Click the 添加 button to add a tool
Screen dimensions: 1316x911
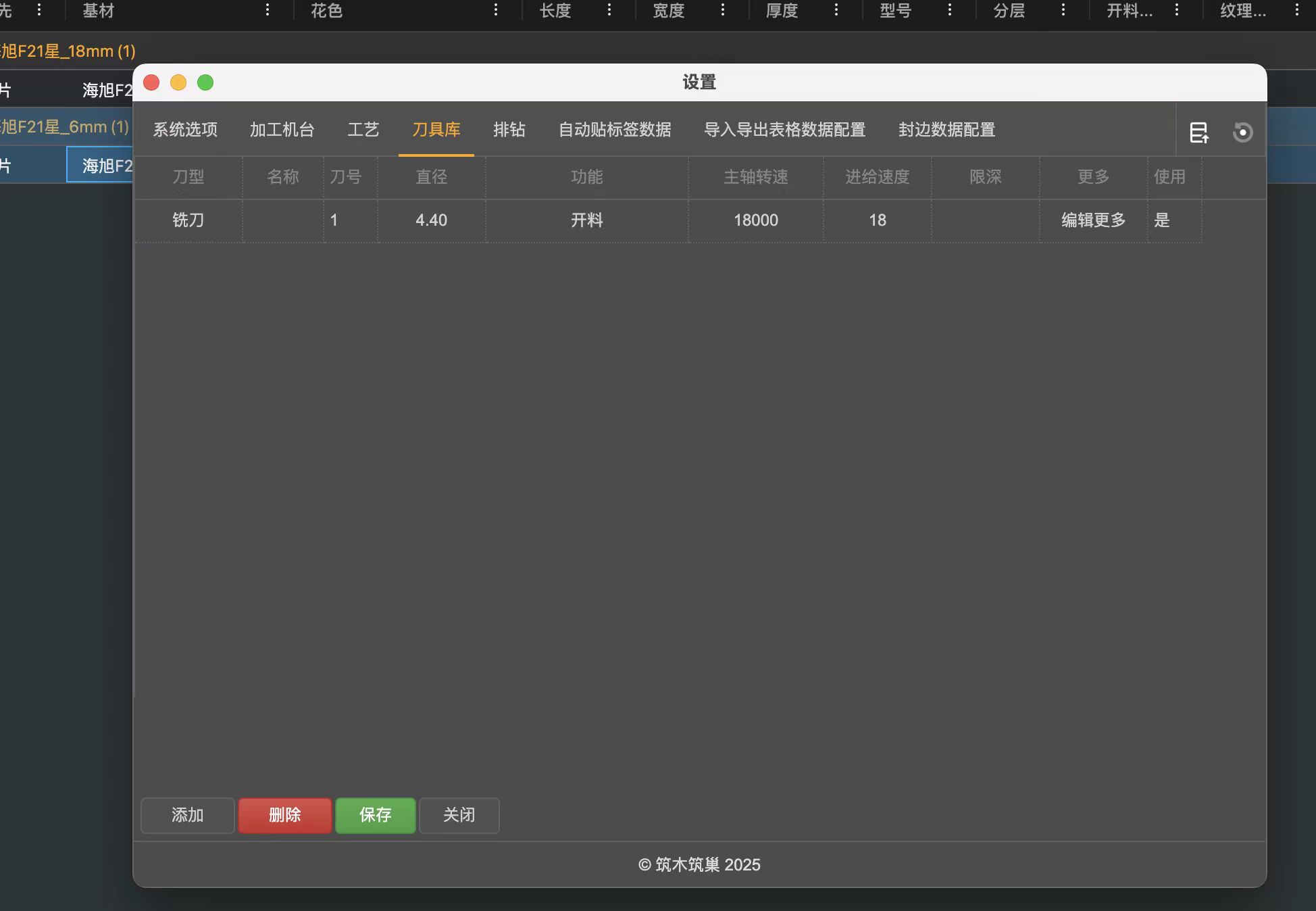(187, 816)
